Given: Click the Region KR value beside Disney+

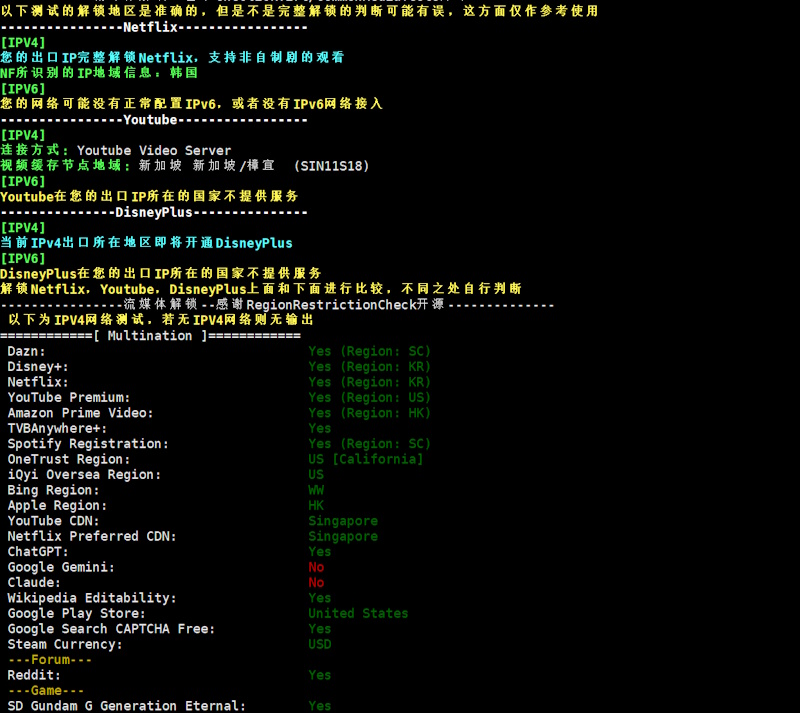Looking at the screenshot, I should click(369, 367).
